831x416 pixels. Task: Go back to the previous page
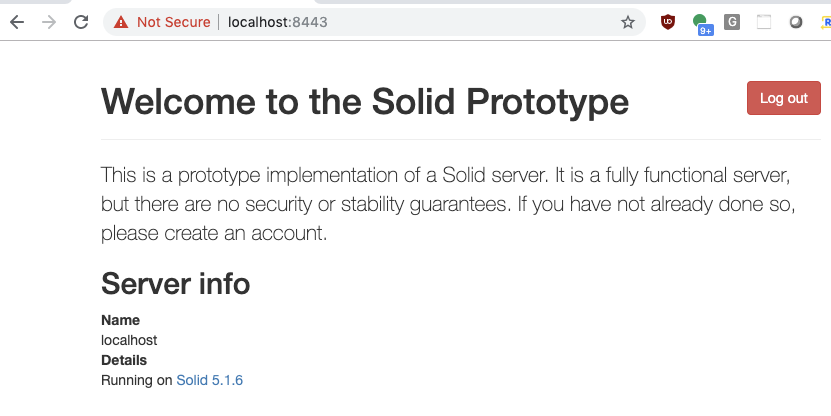(x=17, y=22)
